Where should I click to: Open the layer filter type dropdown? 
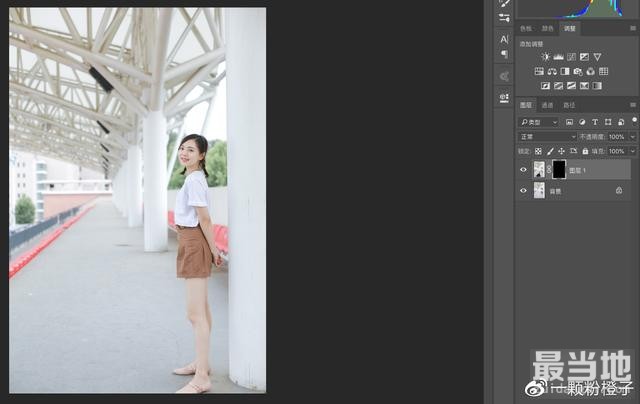pos(538,122)
